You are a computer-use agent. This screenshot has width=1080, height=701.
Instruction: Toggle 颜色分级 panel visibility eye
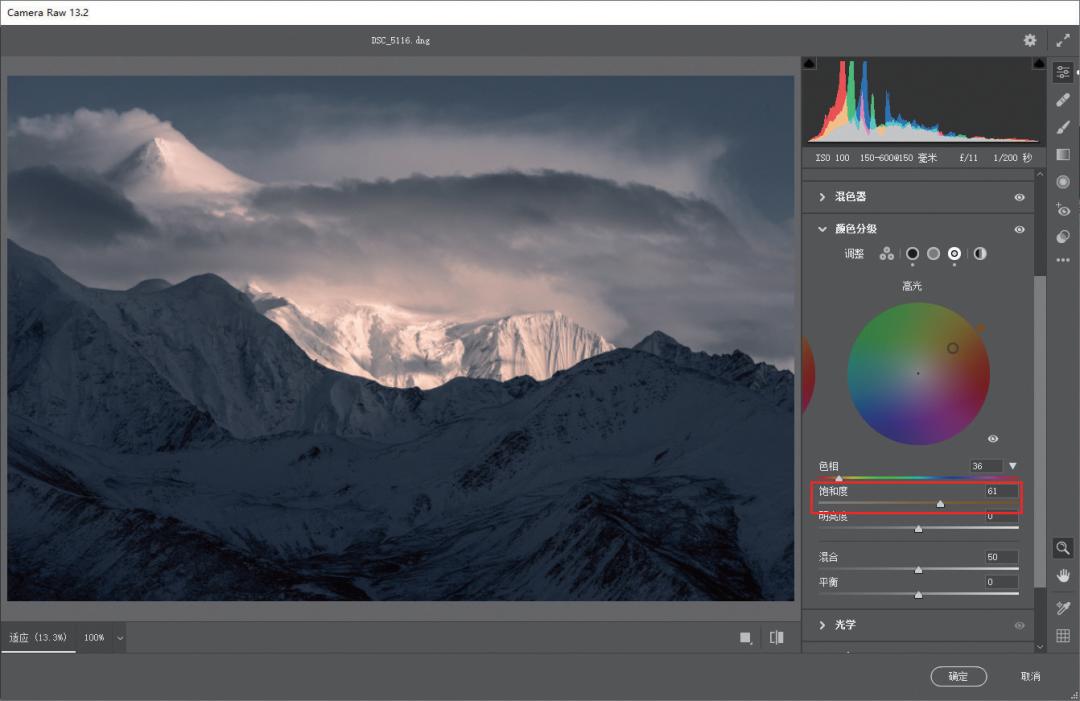click(x=1019, y=229)
